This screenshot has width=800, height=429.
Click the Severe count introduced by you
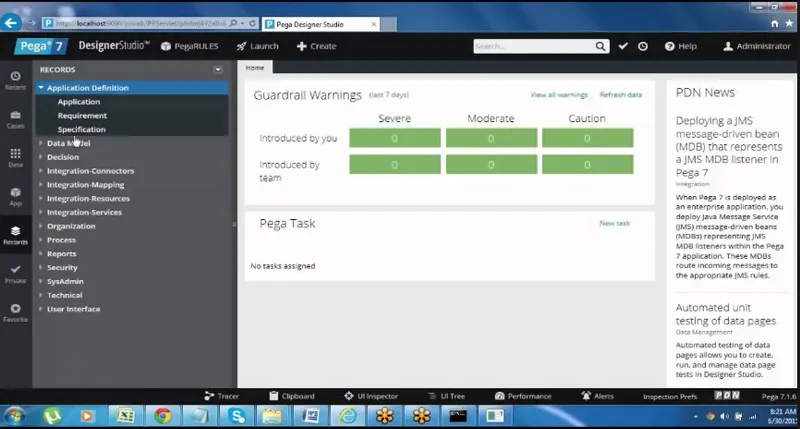[x=395, y=138]
